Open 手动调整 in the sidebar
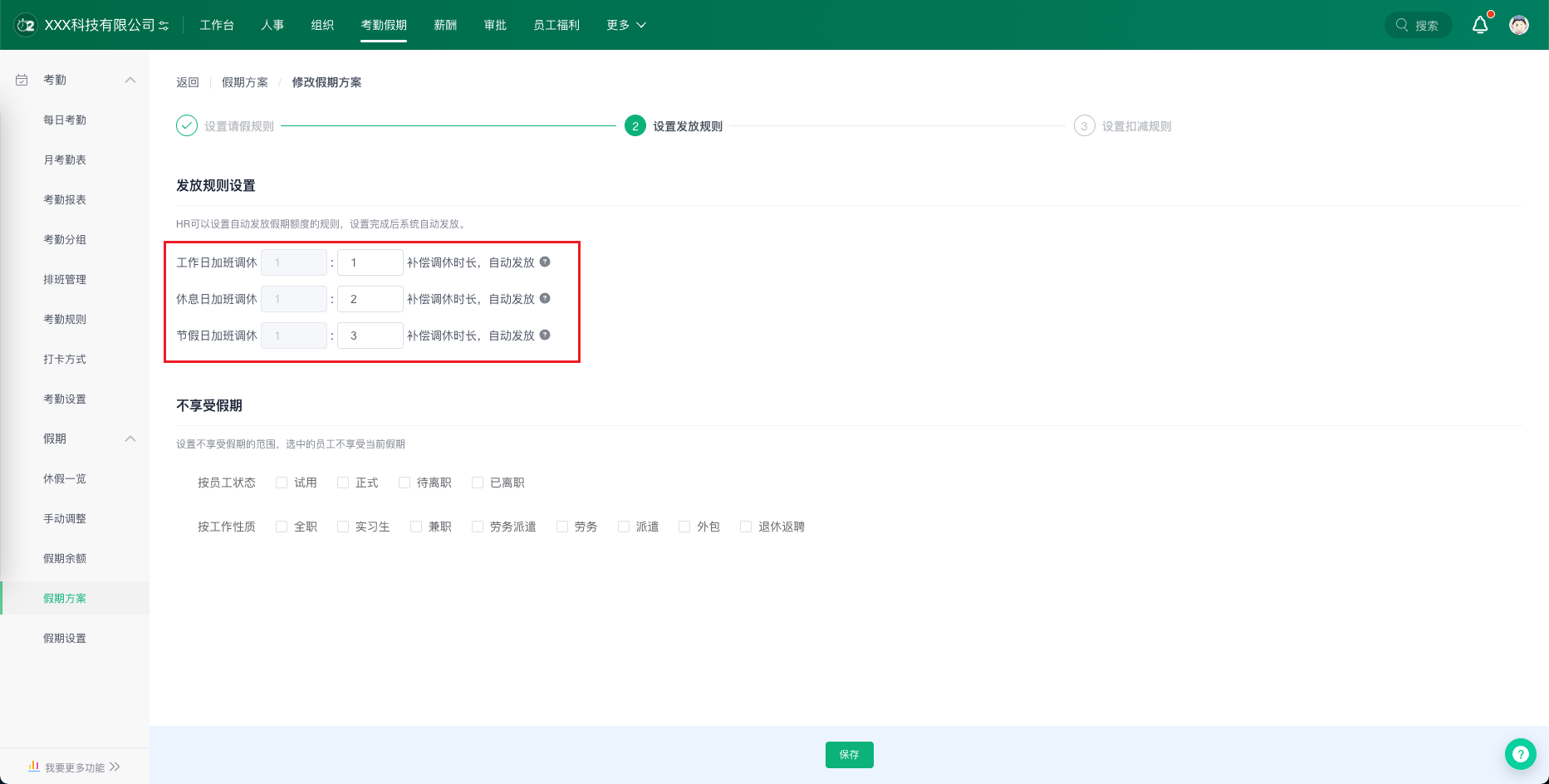The width and height of the screenshot is (1549, 784). point(65,518)
